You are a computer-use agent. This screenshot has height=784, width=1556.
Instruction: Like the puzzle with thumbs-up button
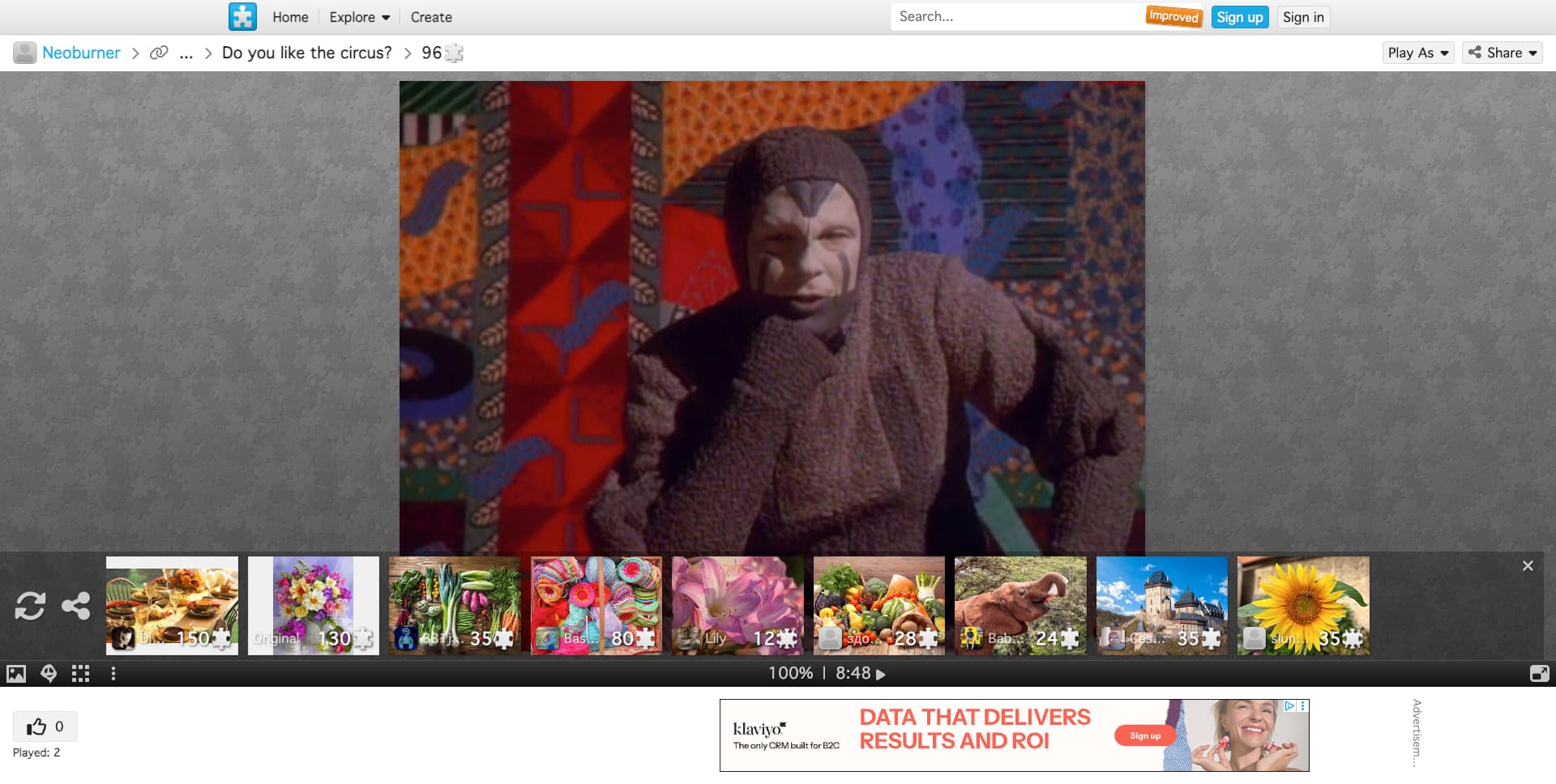point(45,726)
